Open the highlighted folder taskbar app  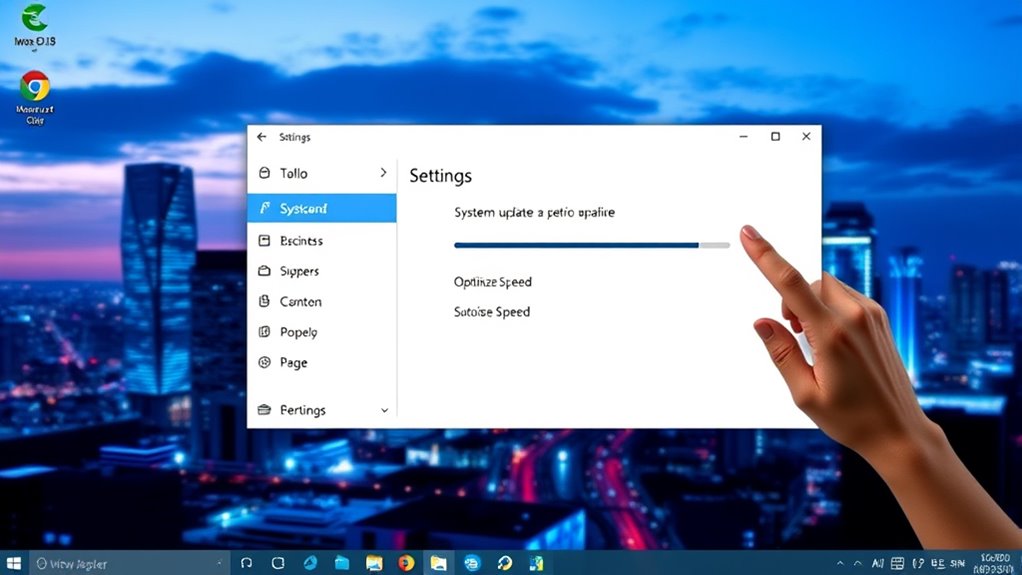[x=439, y=563]
